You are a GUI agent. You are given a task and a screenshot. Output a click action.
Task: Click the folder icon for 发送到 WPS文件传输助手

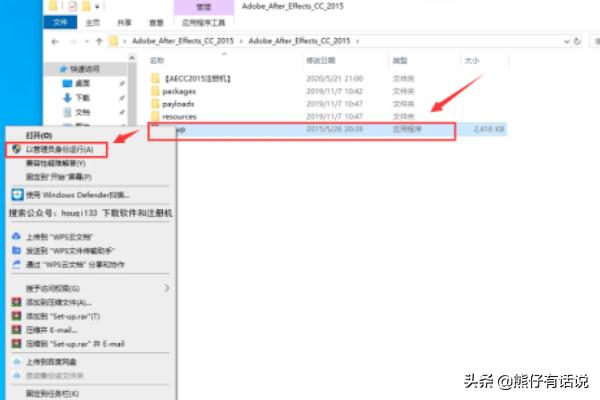[x=16, y=250]
